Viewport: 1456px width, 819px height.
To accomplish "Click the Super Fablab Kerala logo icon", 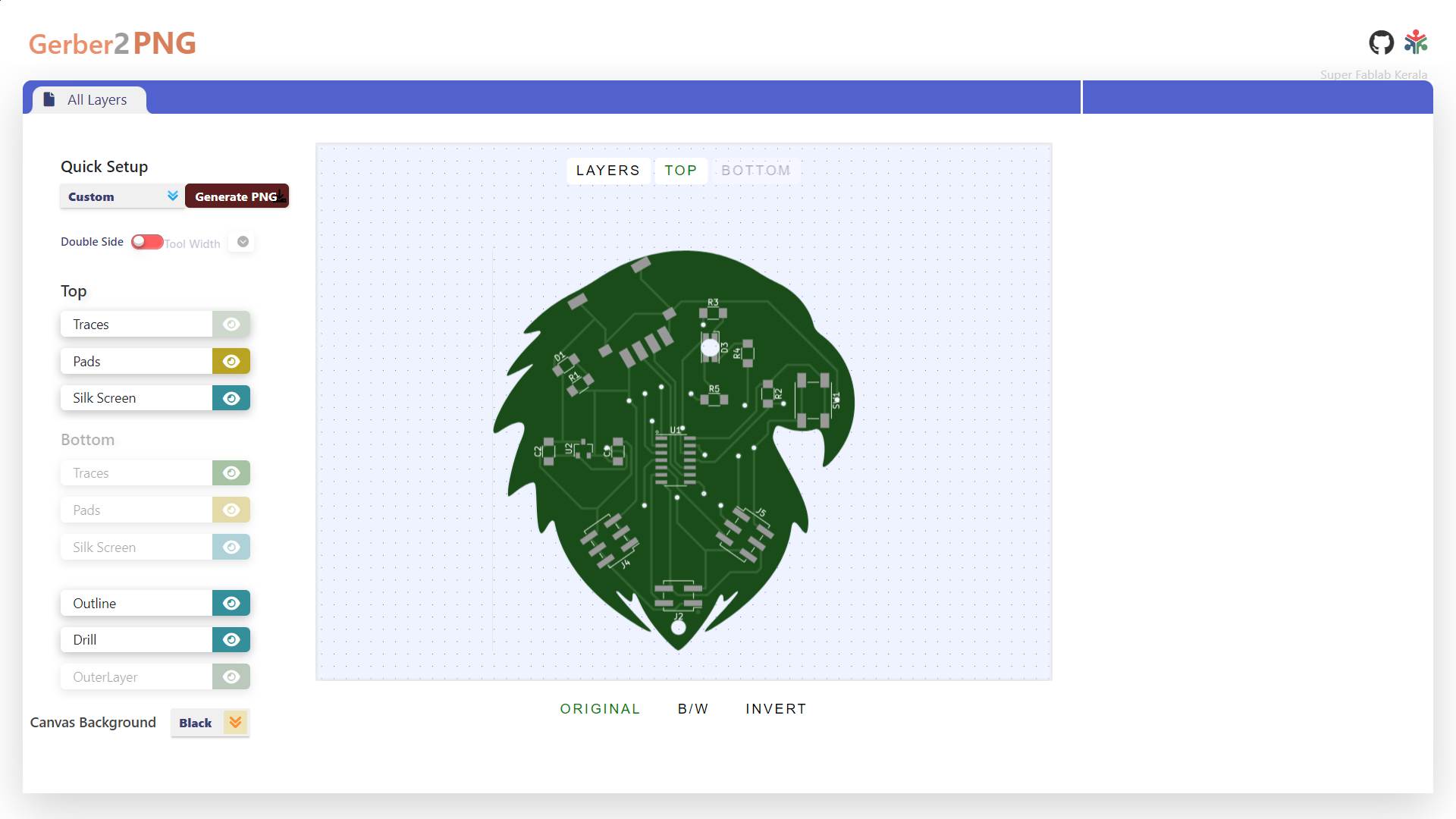I will click(x=1415, y=42).
